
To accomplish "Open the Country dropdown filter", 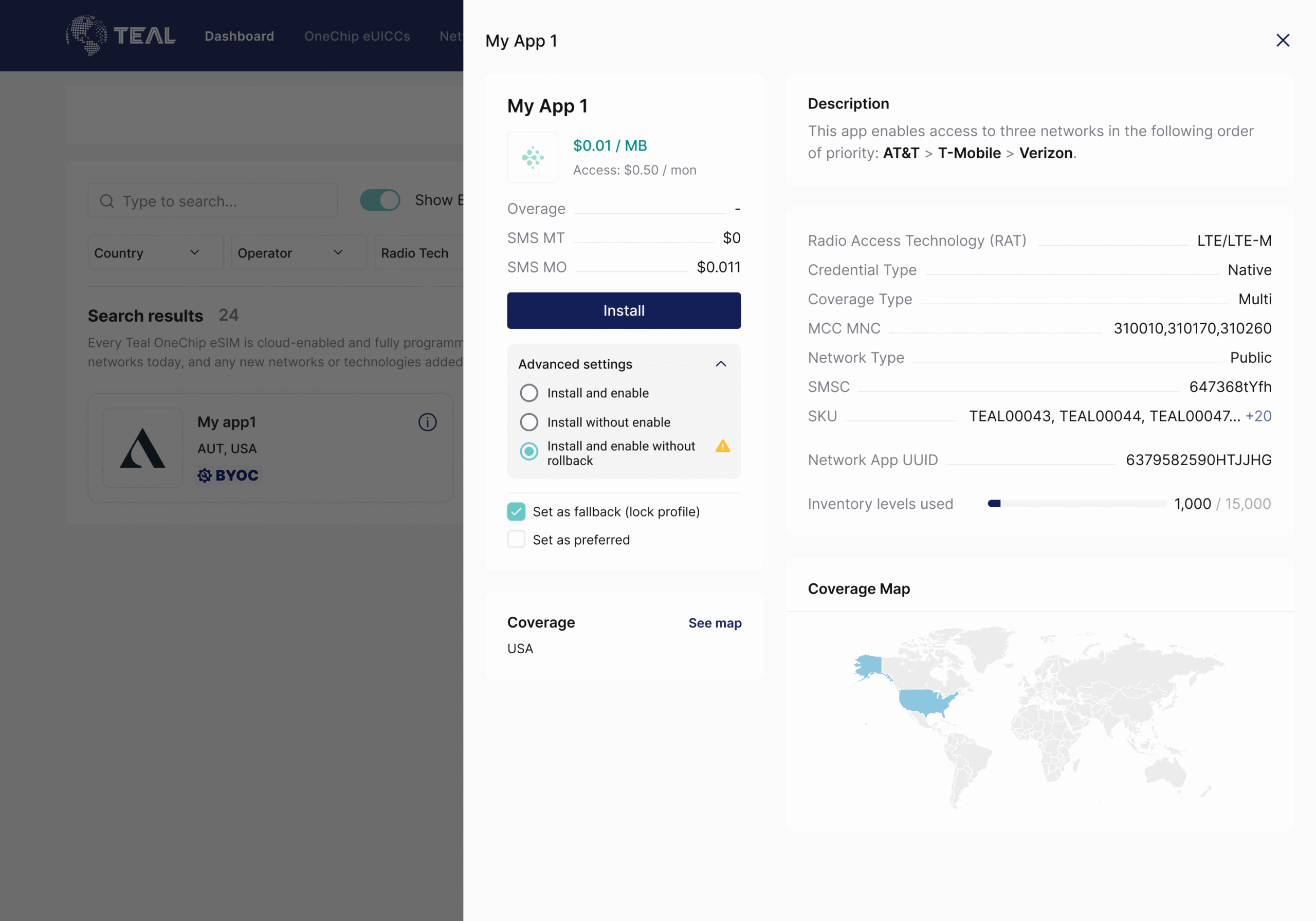I will point(155,253).
